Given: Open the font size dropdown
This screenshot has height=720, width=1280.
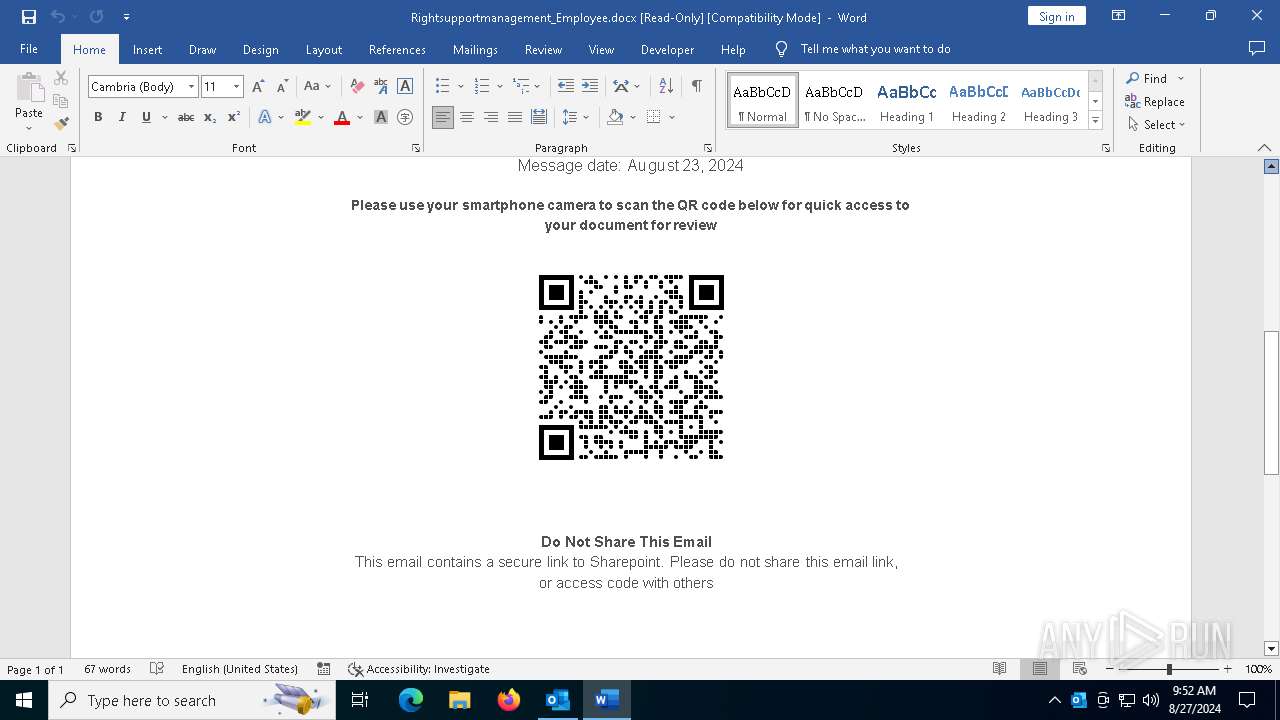Looking at the screenshot, I should click(x=236, y=87).
